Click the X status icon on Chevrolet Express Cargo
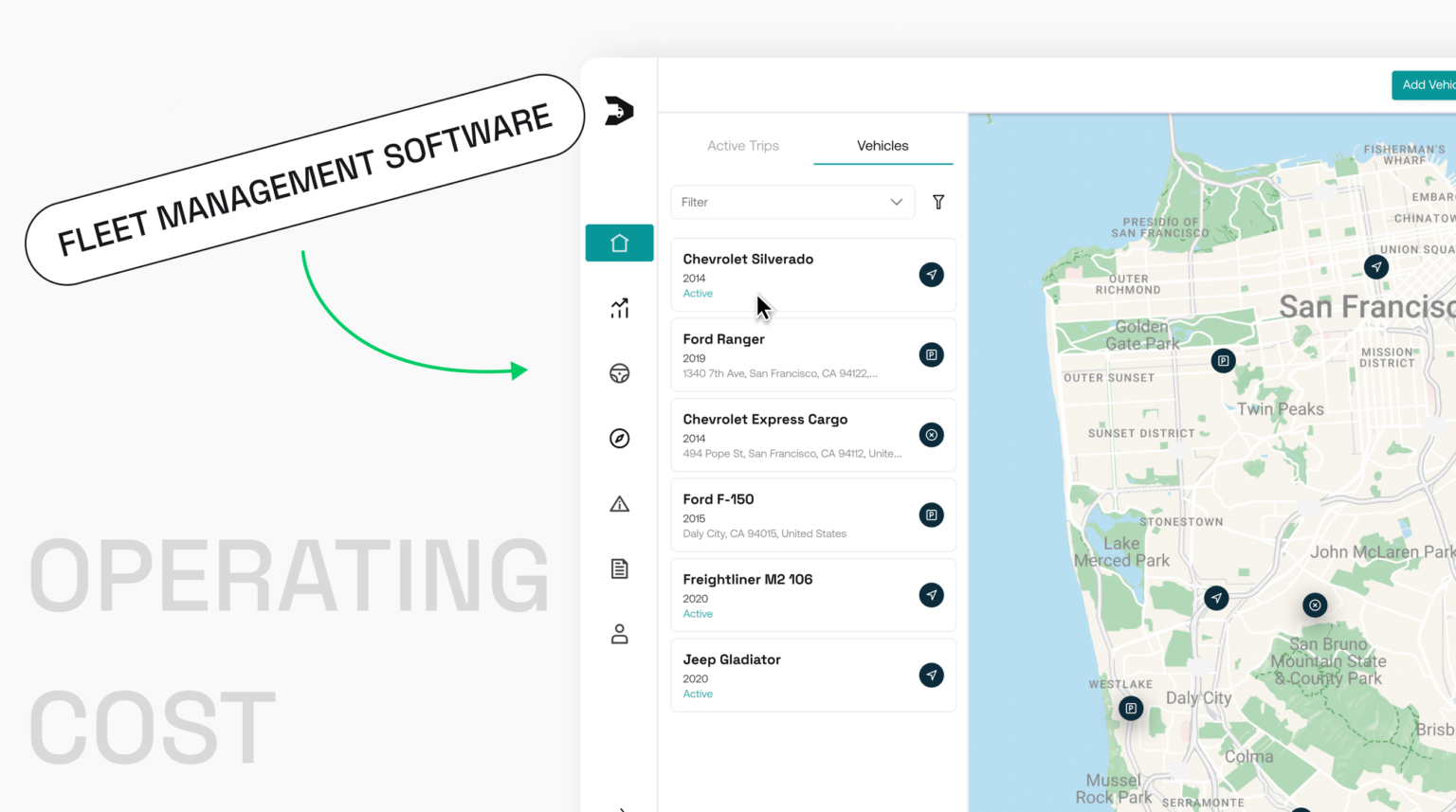 coord(932,435)
